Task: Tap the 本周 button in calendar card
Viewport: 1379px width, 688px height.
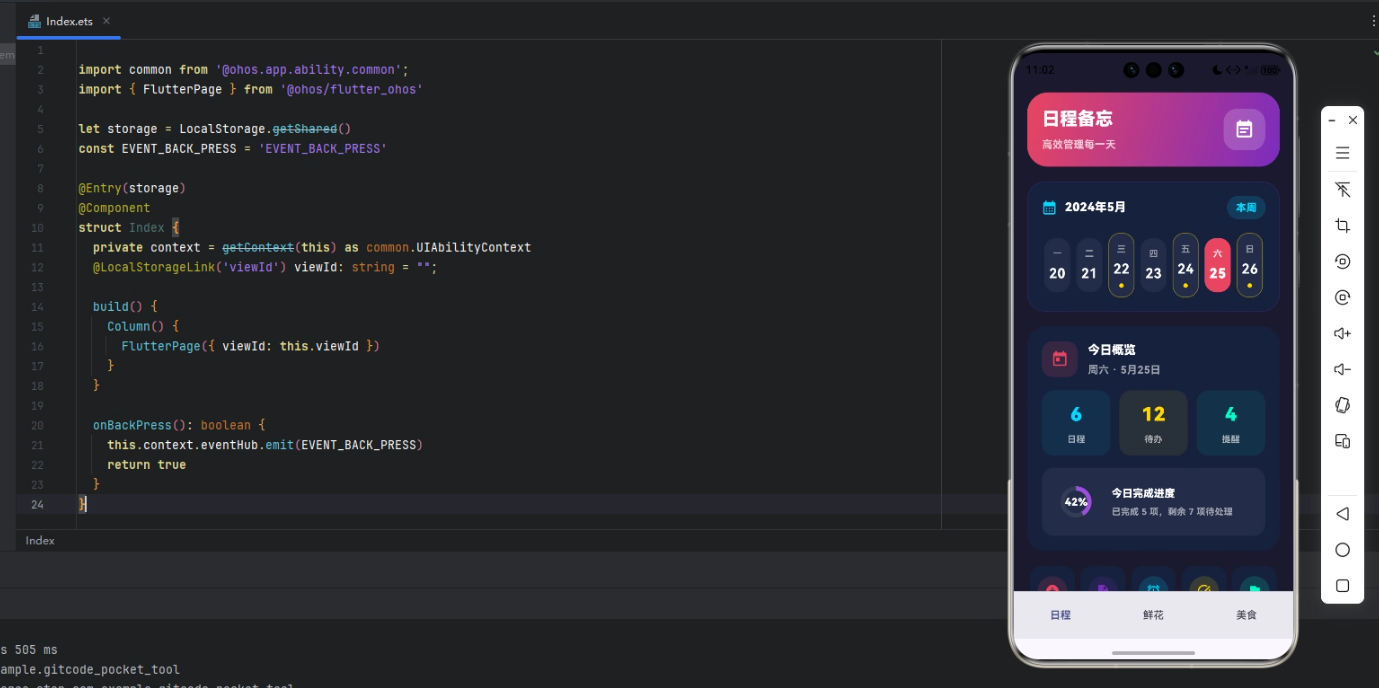Action: tap(1246, 208)
